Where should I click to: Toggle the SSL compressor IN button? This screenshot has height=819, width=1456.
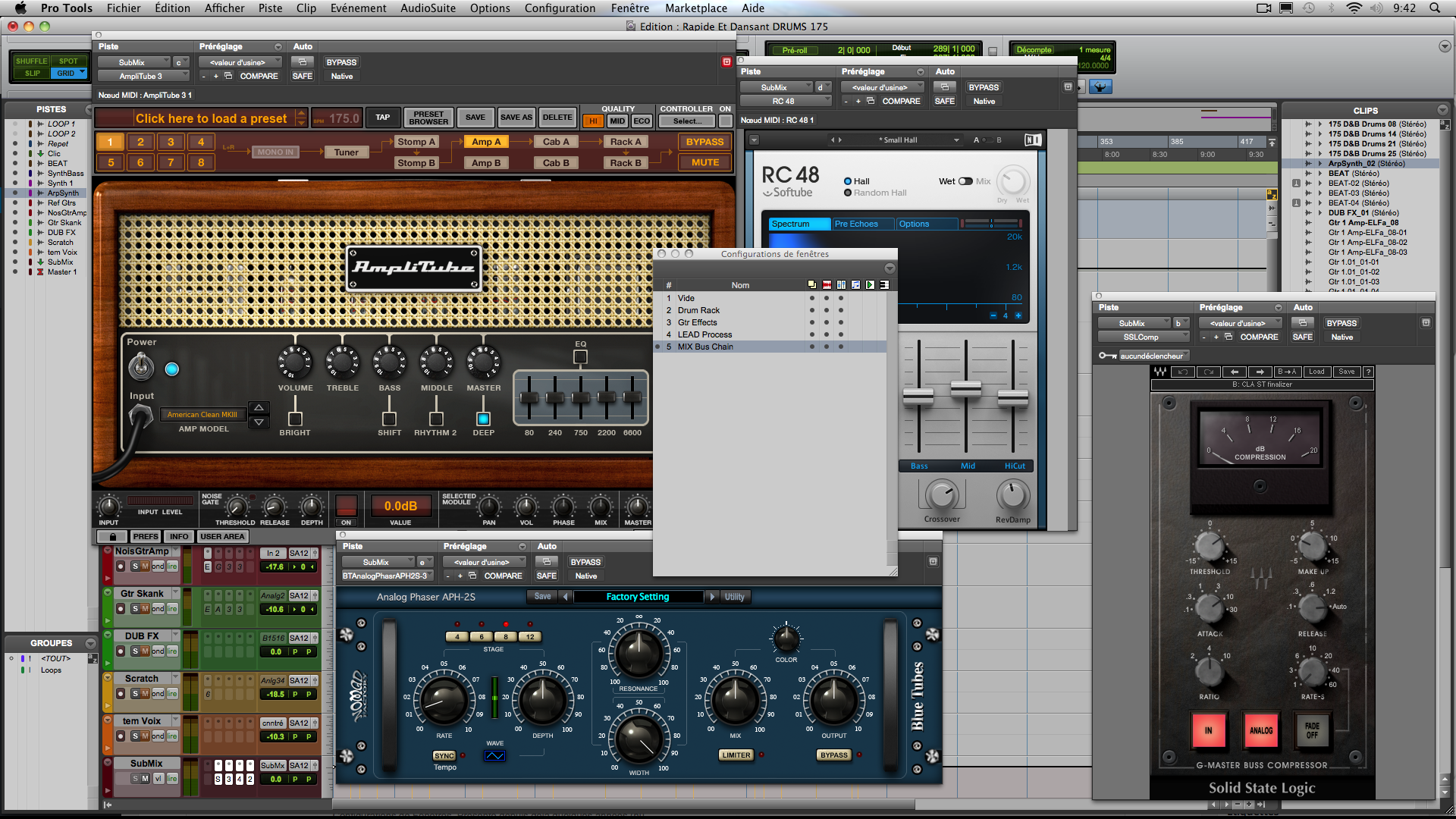point(1209,730)
